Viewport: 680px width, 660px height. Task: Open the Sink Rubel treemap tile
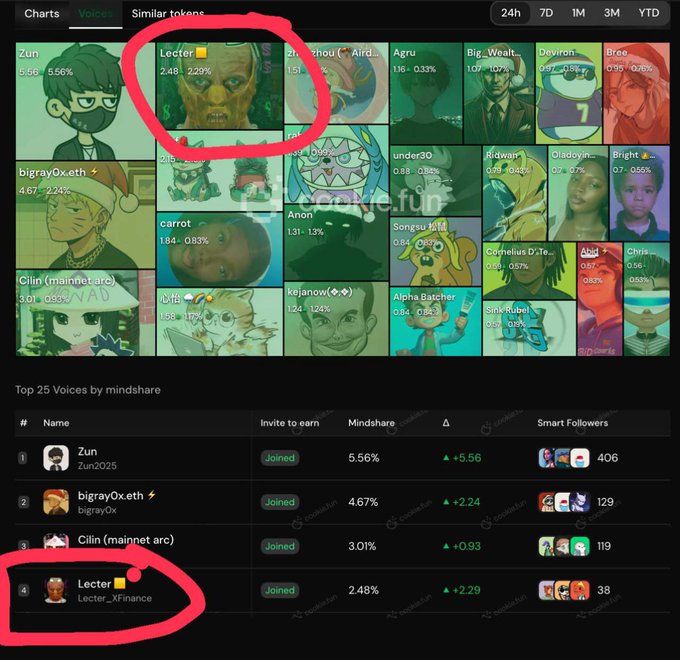(529, 328)
